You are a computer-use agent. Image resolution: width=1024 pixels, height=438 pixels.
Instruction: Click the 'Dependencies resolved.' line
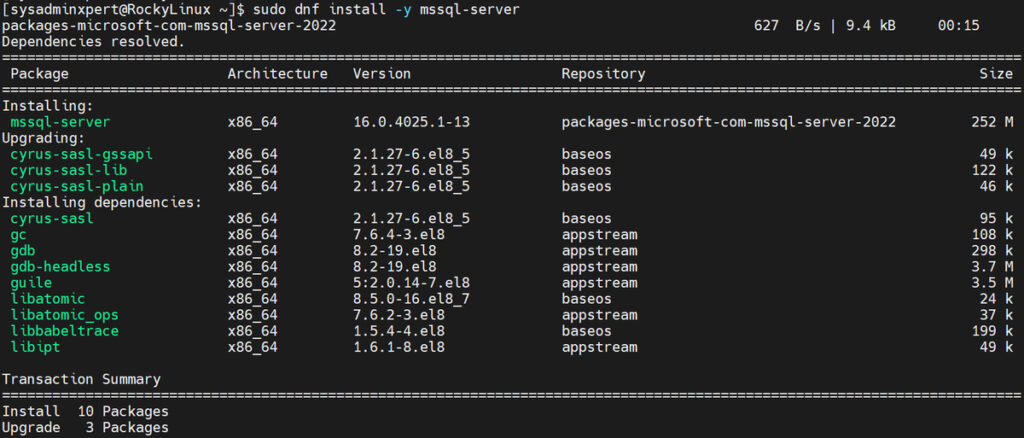coord(94,42)
